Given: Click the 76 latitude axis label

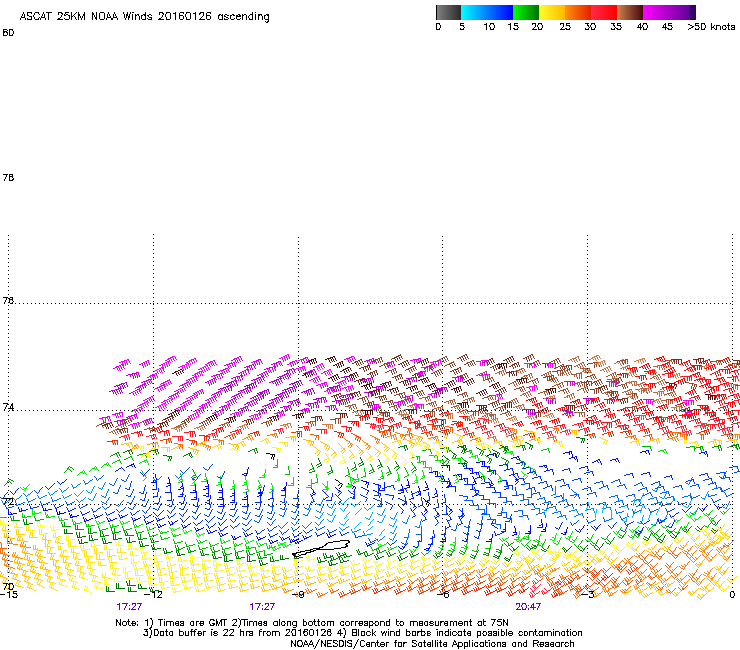Looking at the screenshot, I should pos(8,300).
